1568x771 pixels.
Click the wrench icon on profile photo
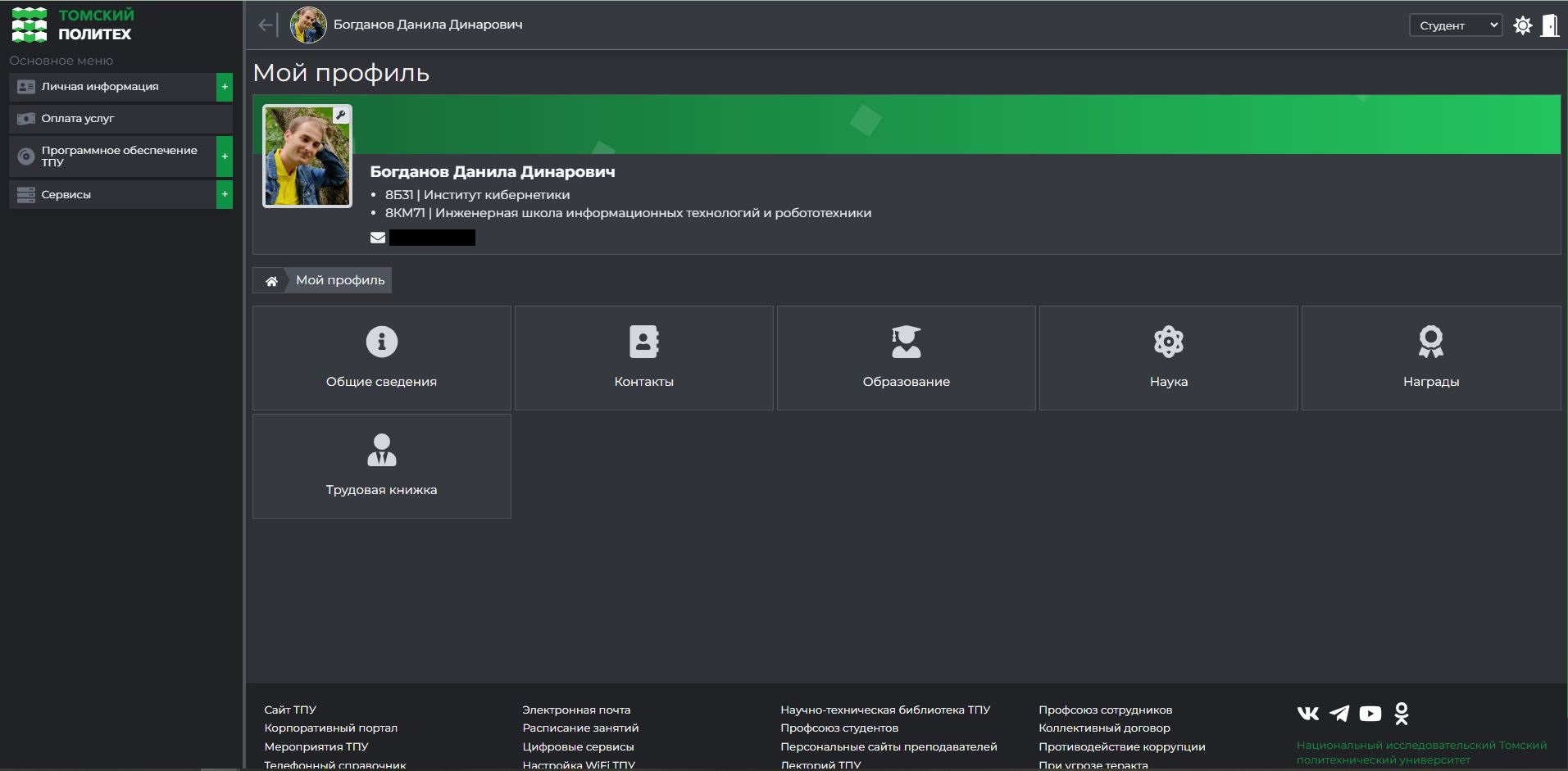[x=340, y=116]
